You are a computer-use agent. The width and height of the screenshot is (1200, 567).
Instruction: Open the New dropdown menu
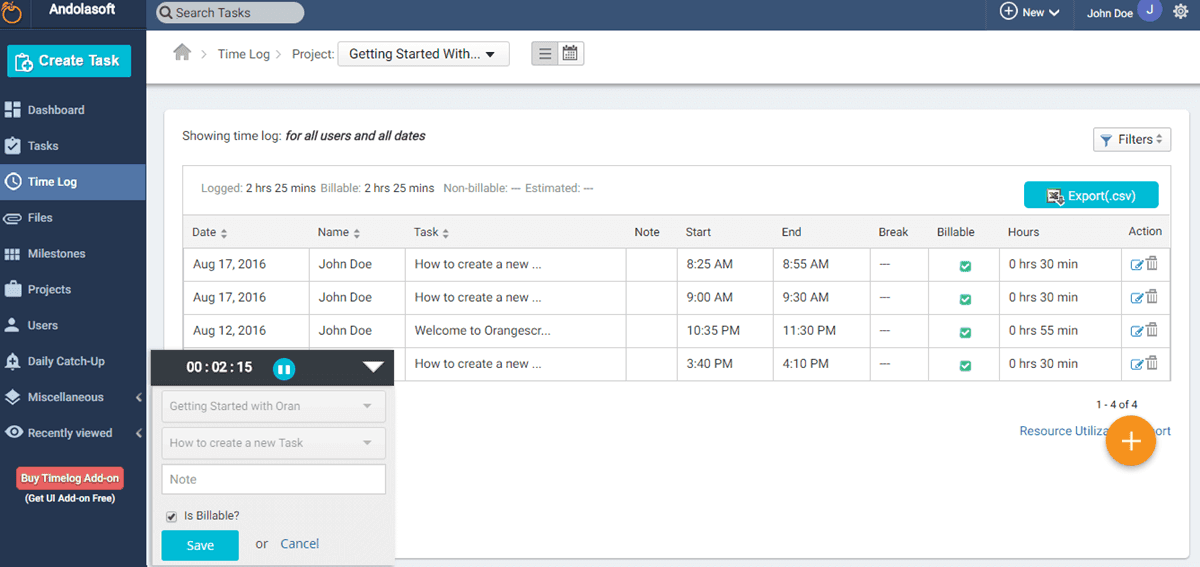(1030, 12)
